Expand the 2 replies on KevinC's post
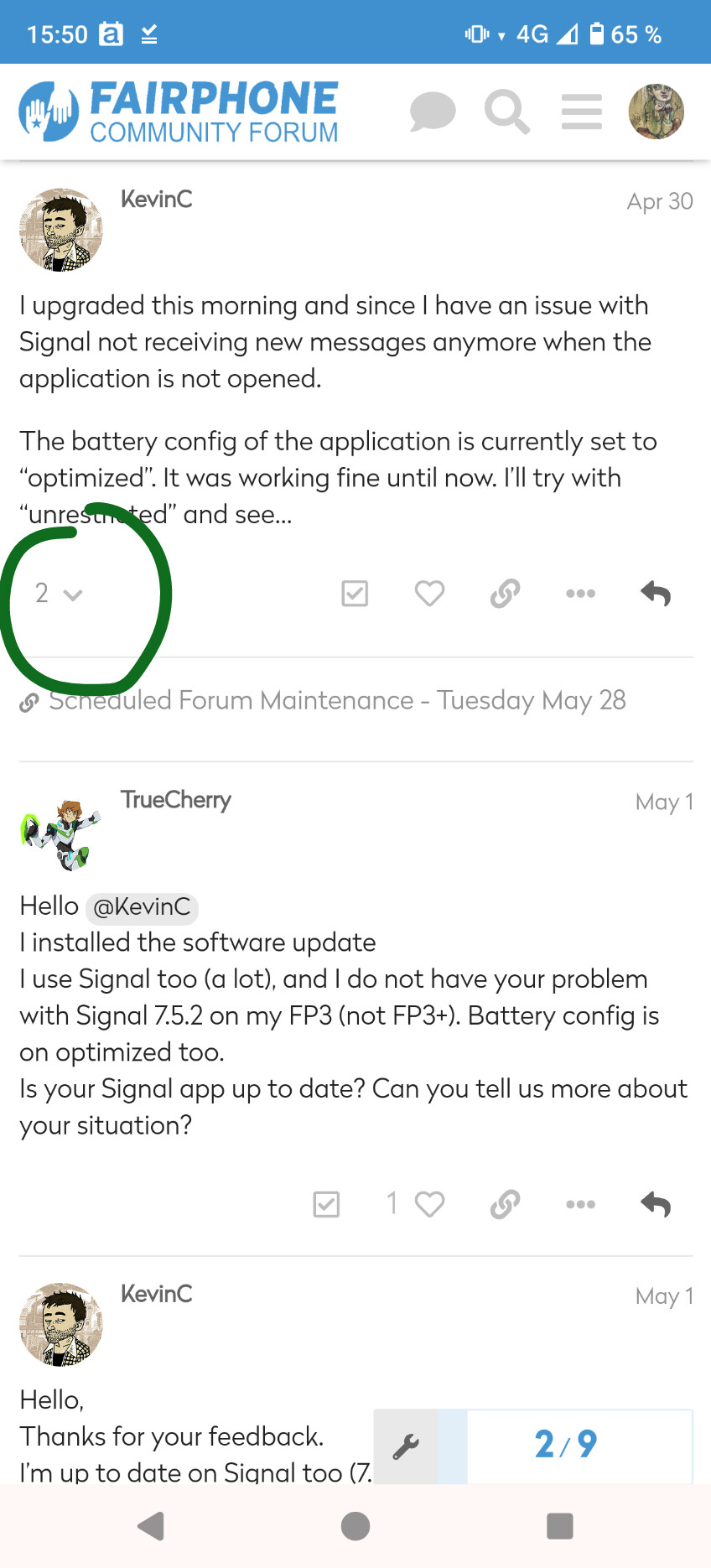 (x=59, y=594)
